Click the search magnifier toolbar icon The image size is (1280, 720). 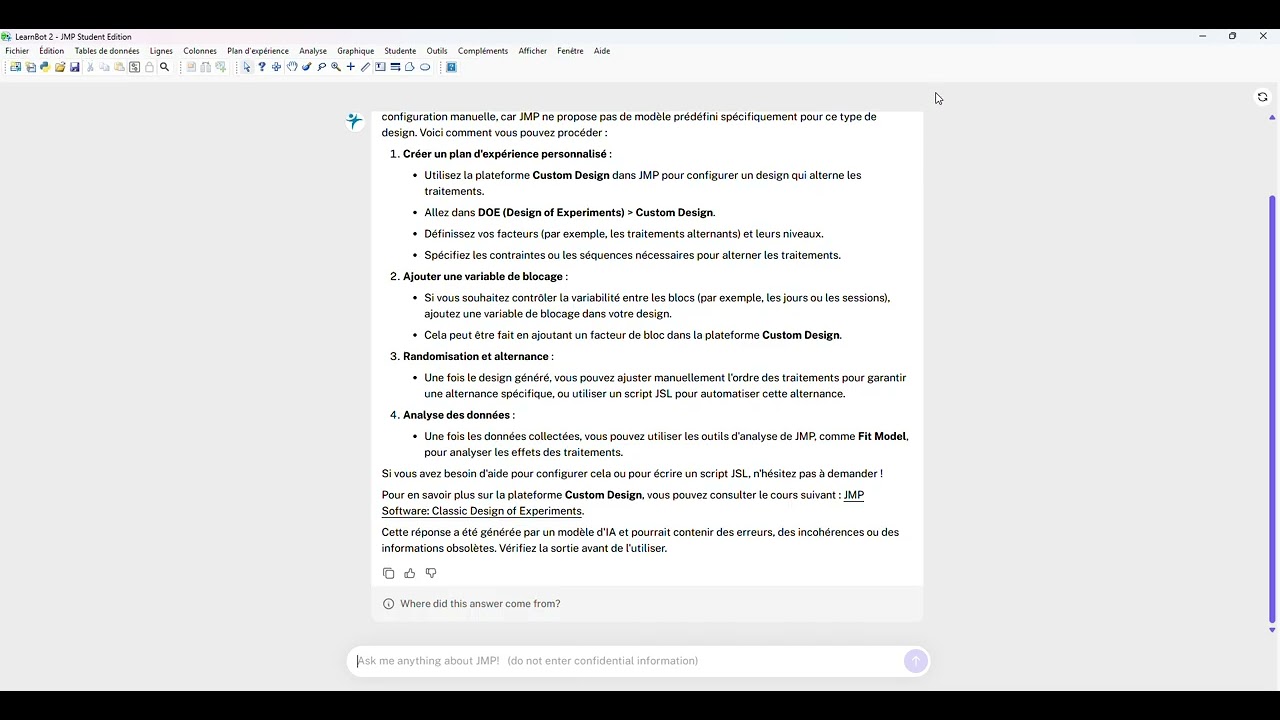pos(165,67)
